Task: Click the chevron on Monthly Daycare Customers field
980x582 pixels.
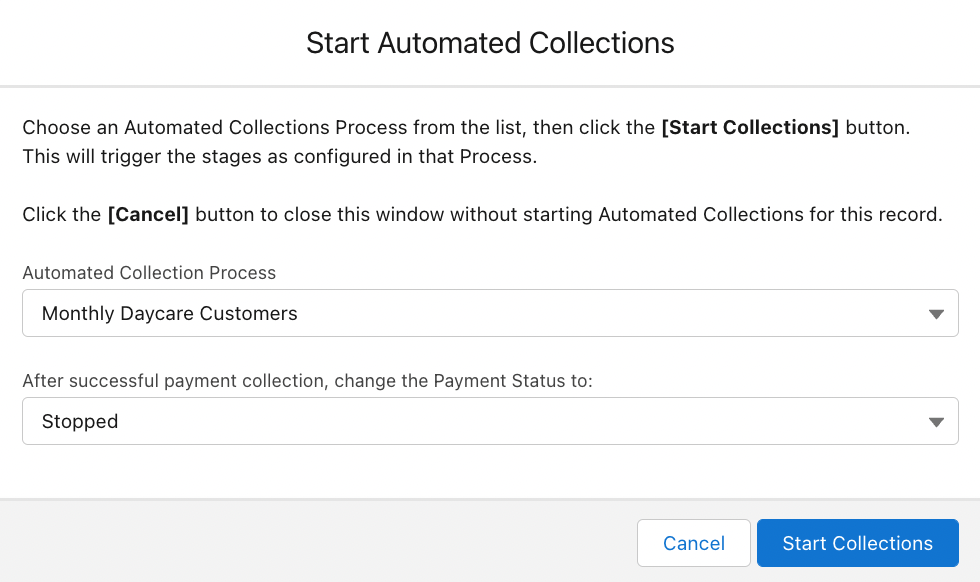Action: click(937, 313)
